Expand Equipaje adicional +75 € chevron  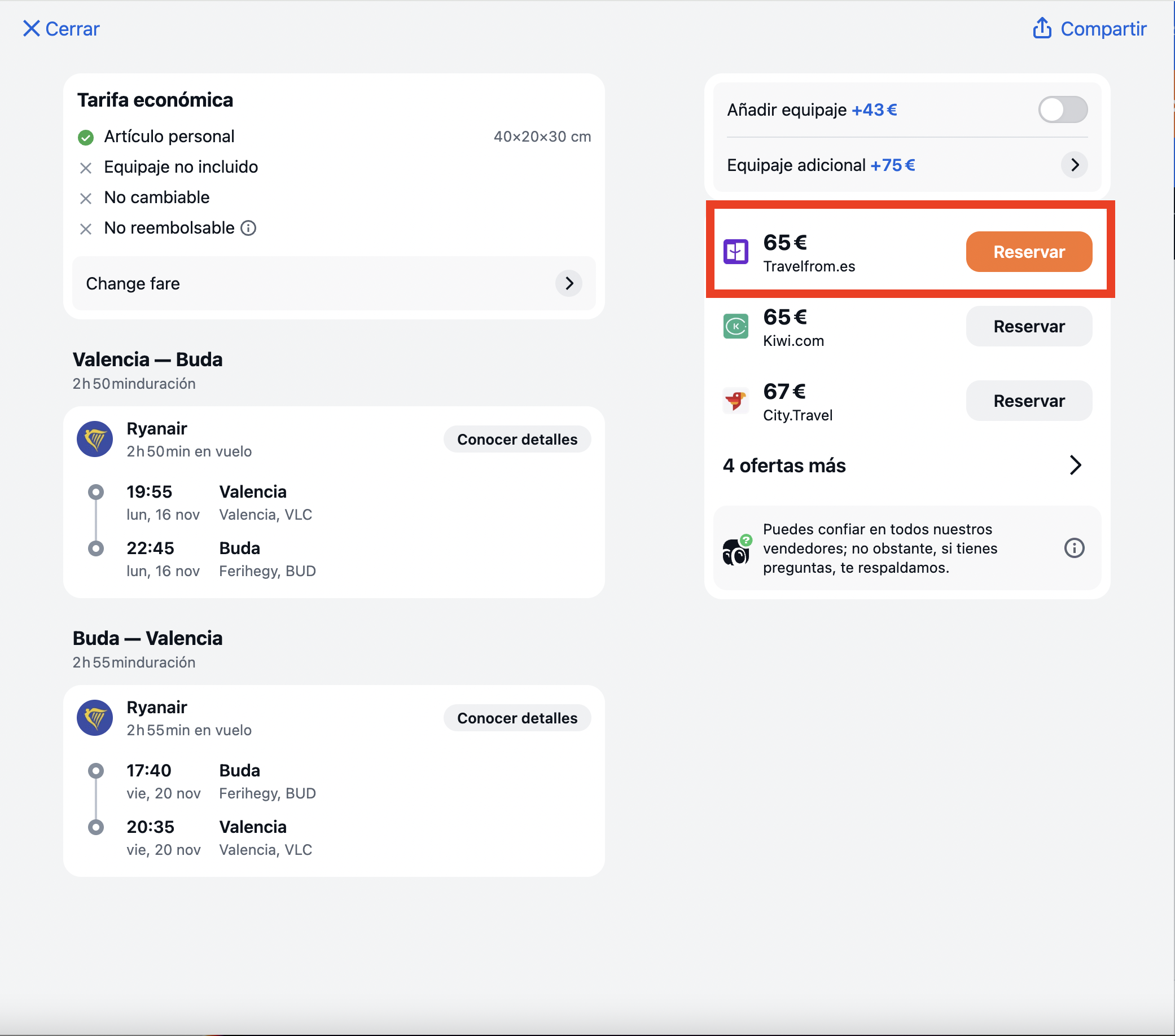[x=1074, y=165]
